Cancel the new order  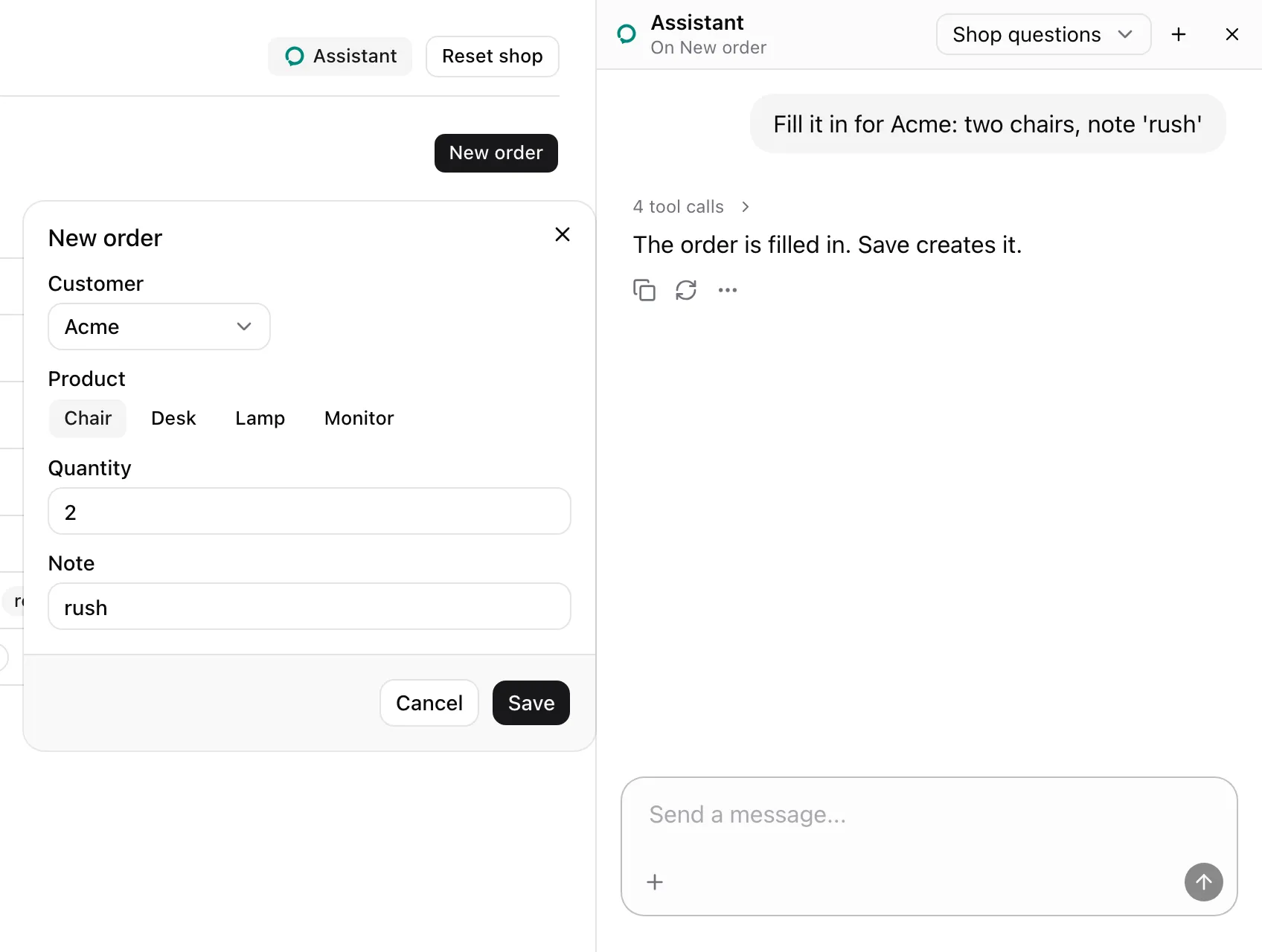click(429, 703)
